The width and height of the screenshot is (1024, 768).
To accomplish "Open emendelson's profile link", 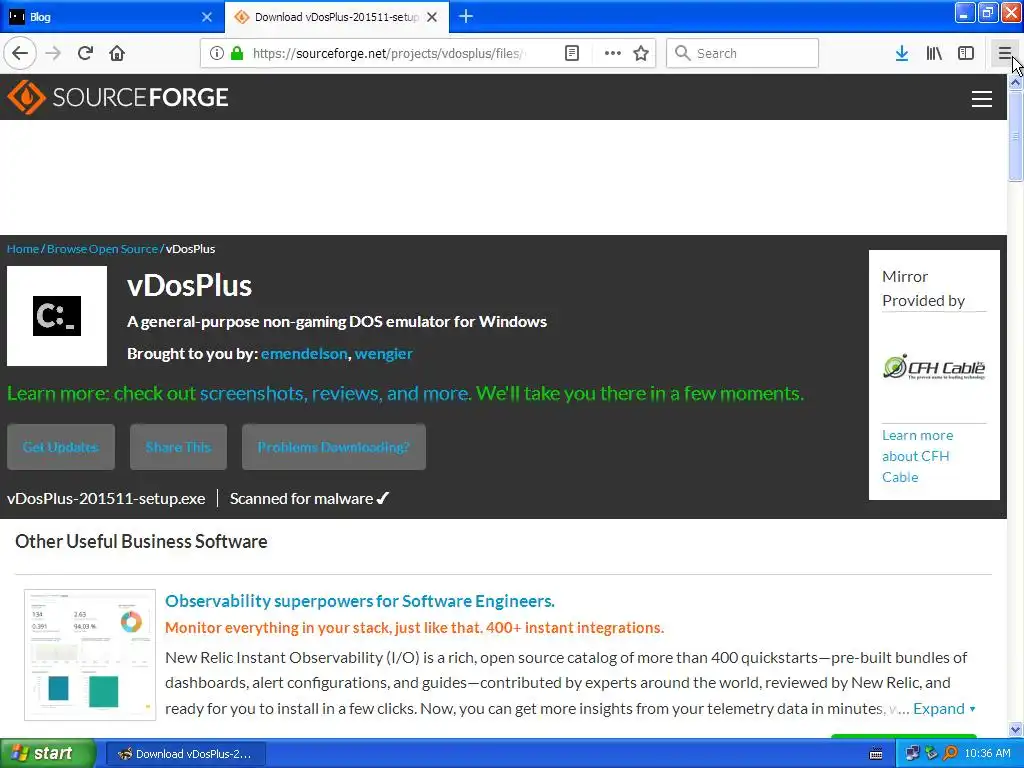I will pos(304,353).
